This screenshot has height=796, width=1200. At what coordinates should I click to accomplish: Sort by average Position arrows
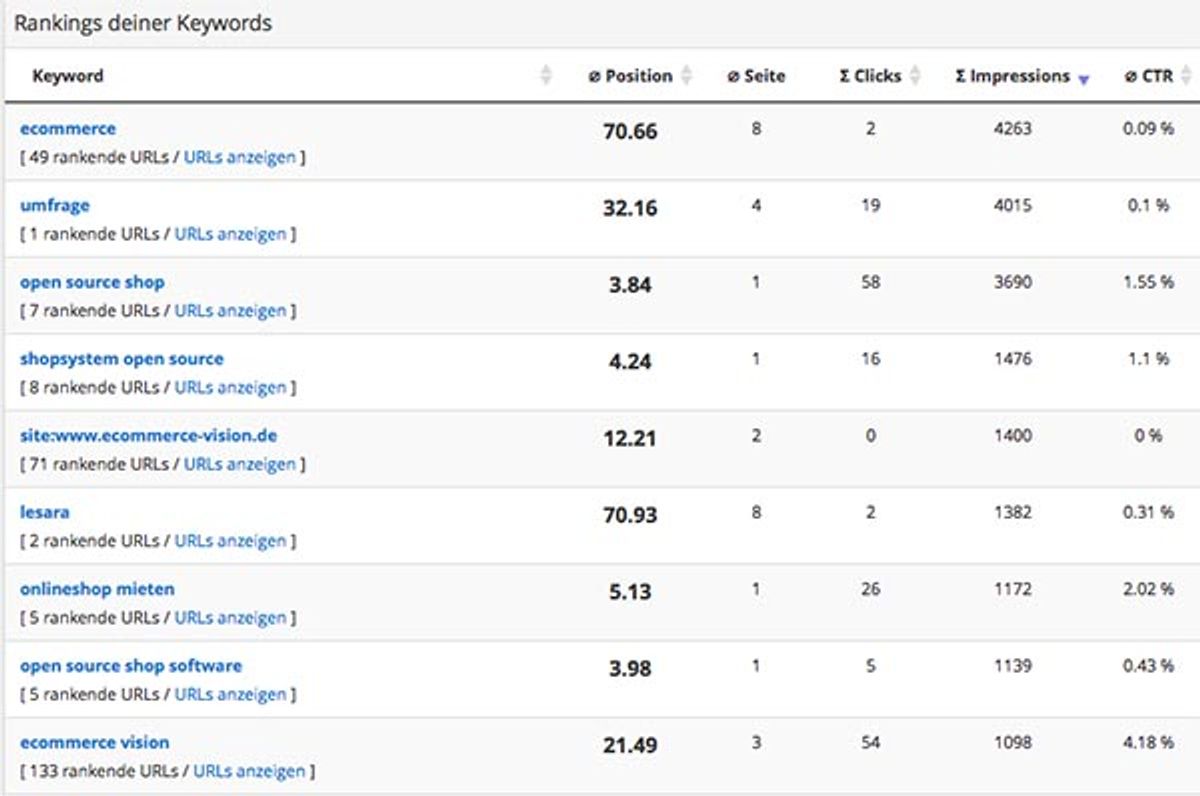686,76
